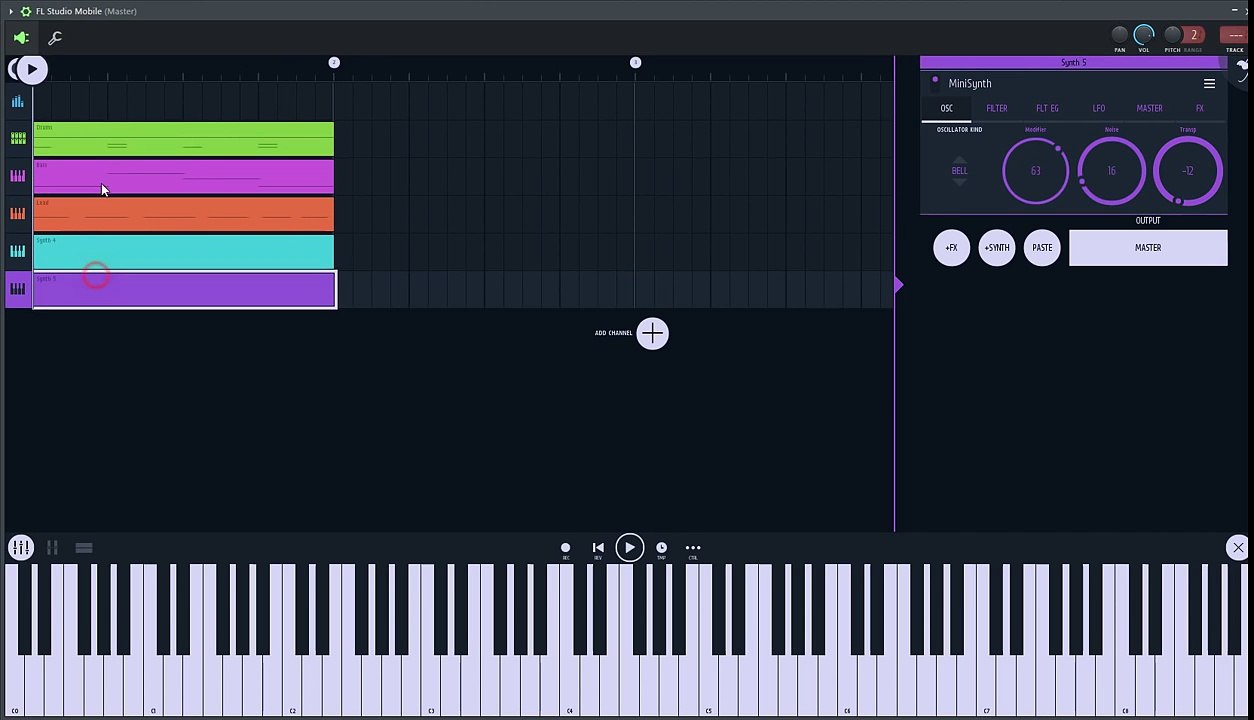This screenshot has width=1254, height=720.
Task: Open the CTRL three-dots menu
Action: click(693, 549)
